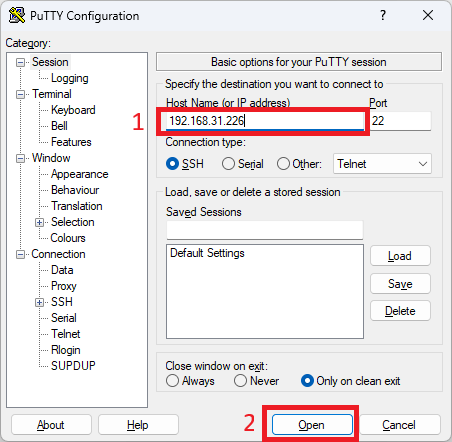The image size is (452, 442).
Task: Set close window on exit to Always
Action: tap(172, 381)
